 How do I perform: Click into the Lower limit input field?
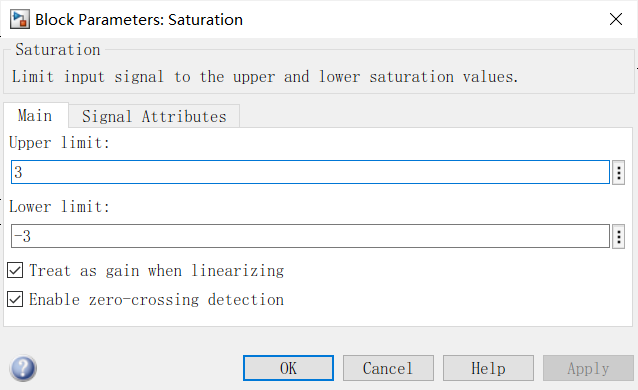point(310,236)
